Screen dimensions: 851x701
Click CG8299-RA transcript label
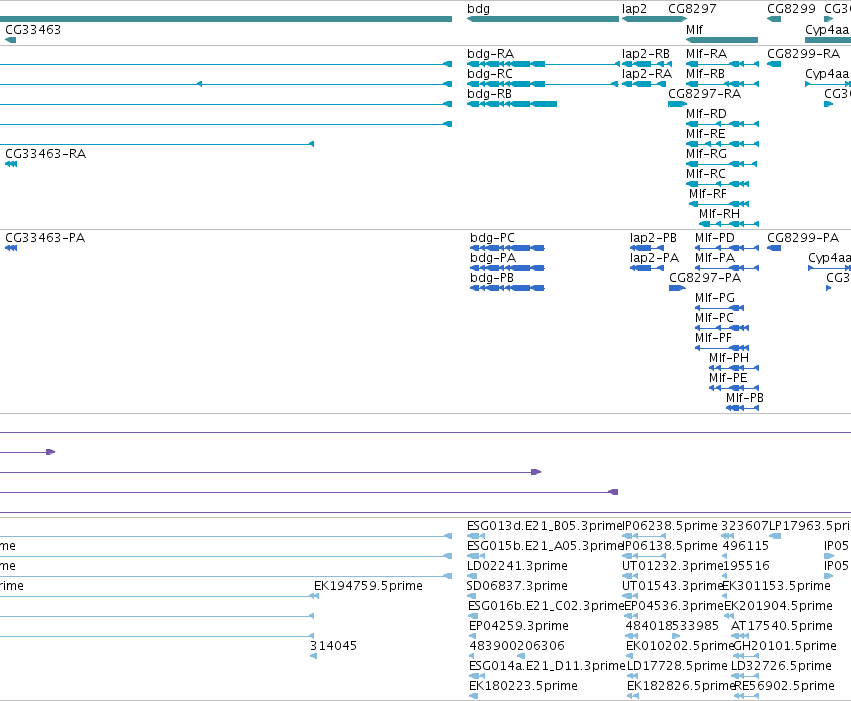tap(803, 54)
